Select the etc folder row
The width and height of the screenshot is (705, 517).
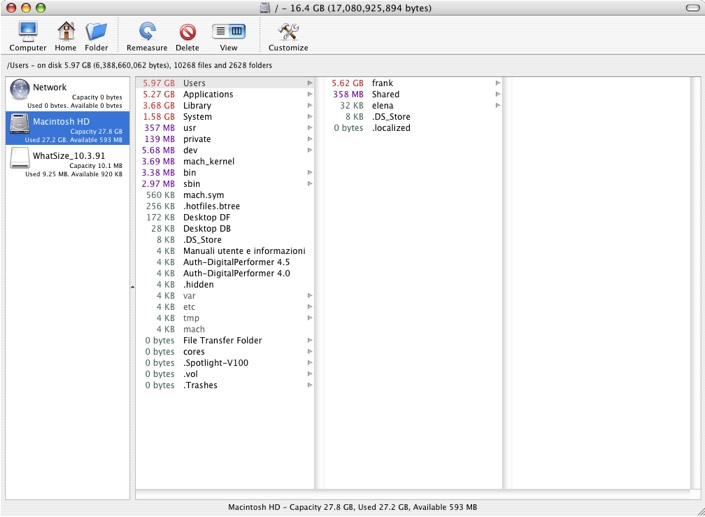(225, 307)
